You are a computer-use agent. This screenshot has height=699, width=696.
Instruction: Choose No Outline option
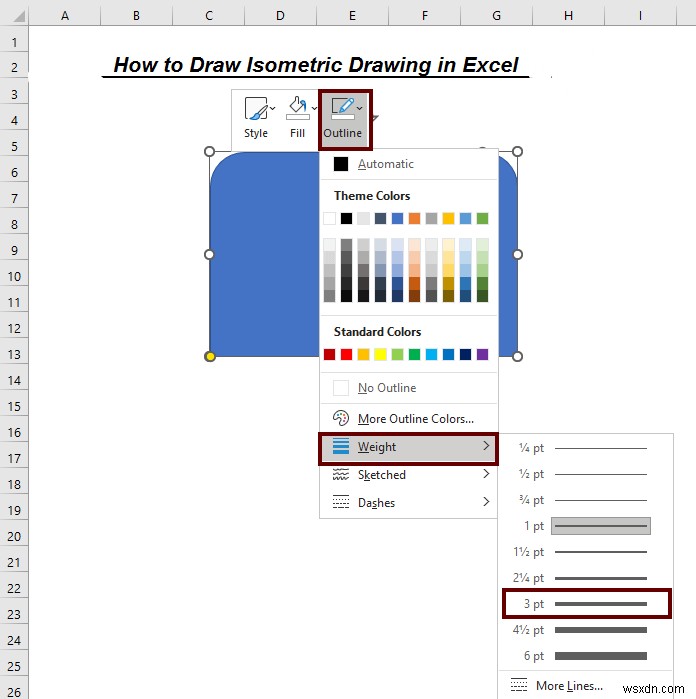click(408, 388)
